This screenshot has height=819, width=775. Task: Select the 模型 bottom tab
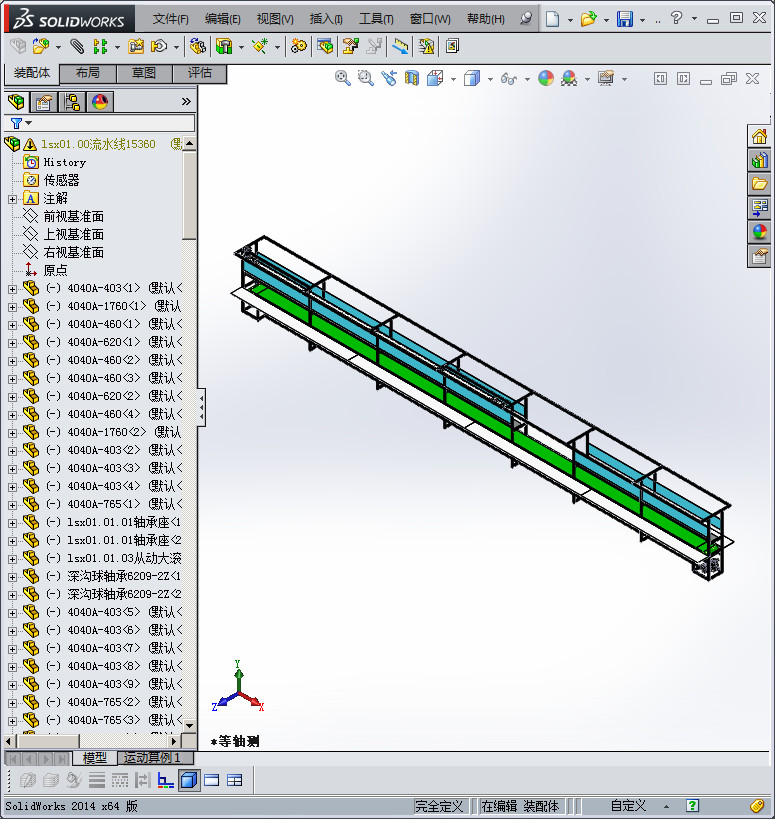pos(95,757)
